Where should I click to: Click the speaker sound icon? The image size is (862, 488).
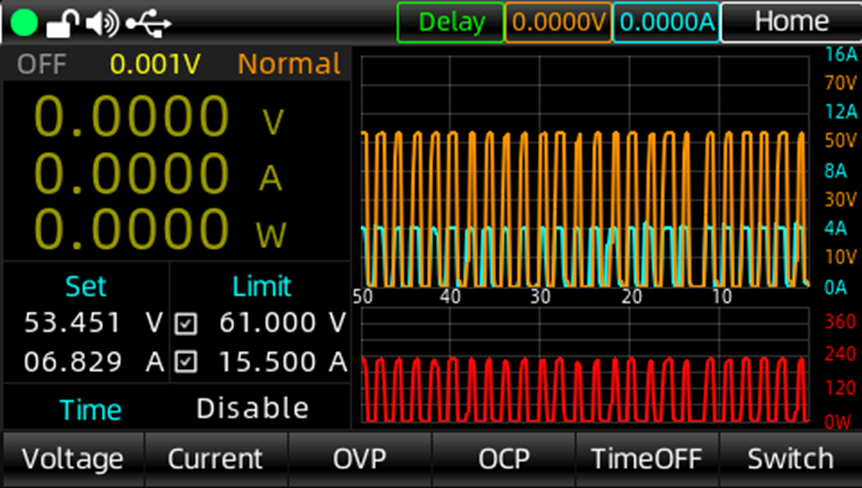[101, 22]
